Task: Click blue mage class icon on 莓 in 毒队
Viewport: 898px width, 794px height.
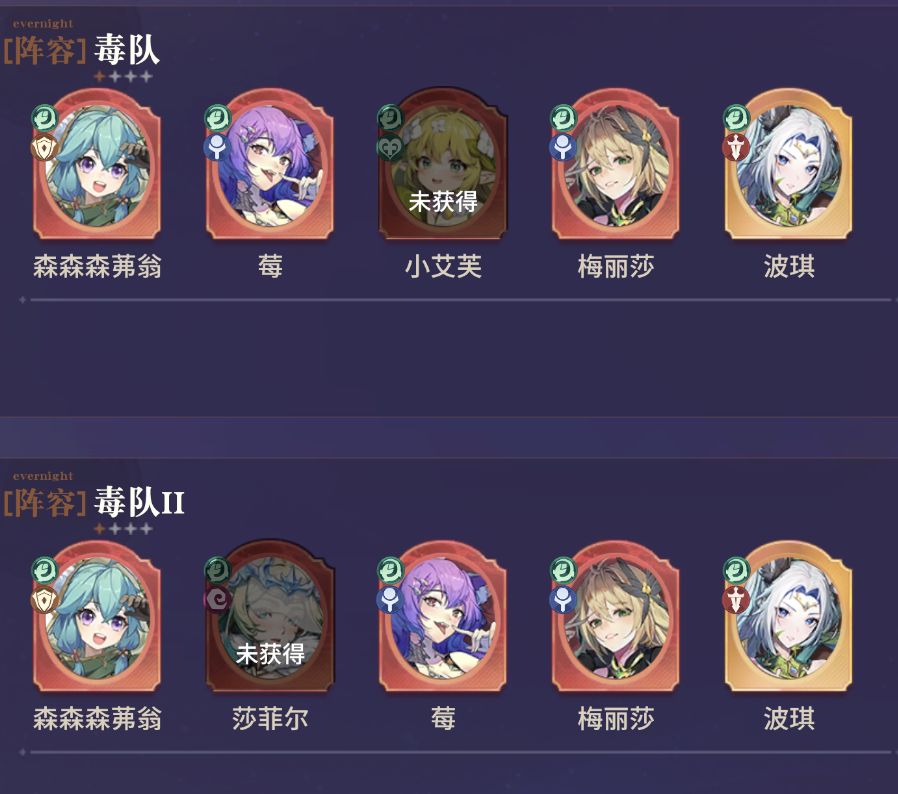Action: (x=218, y=147)
